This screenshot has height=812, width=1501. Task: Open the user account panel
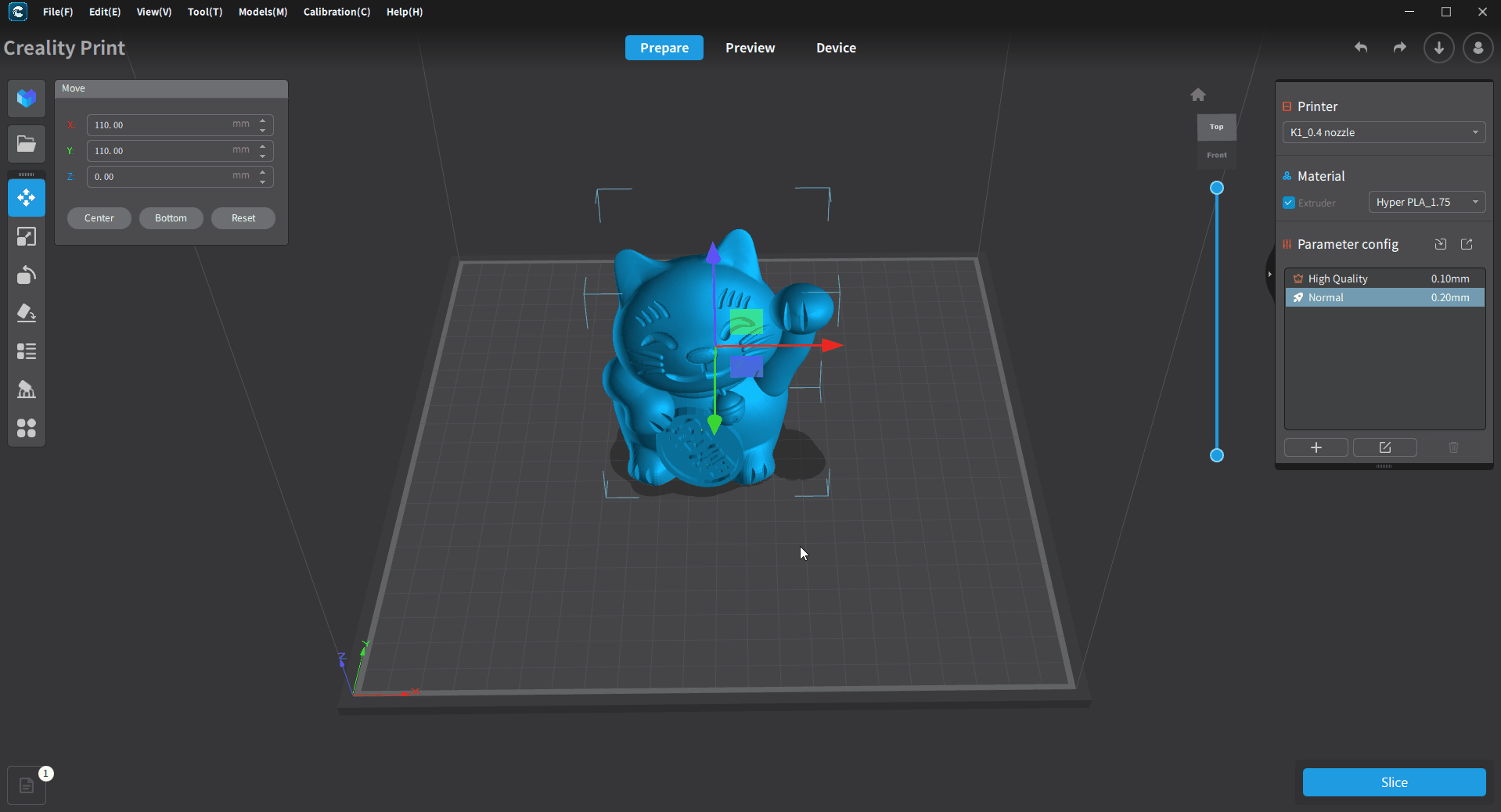click(1478, 48)
